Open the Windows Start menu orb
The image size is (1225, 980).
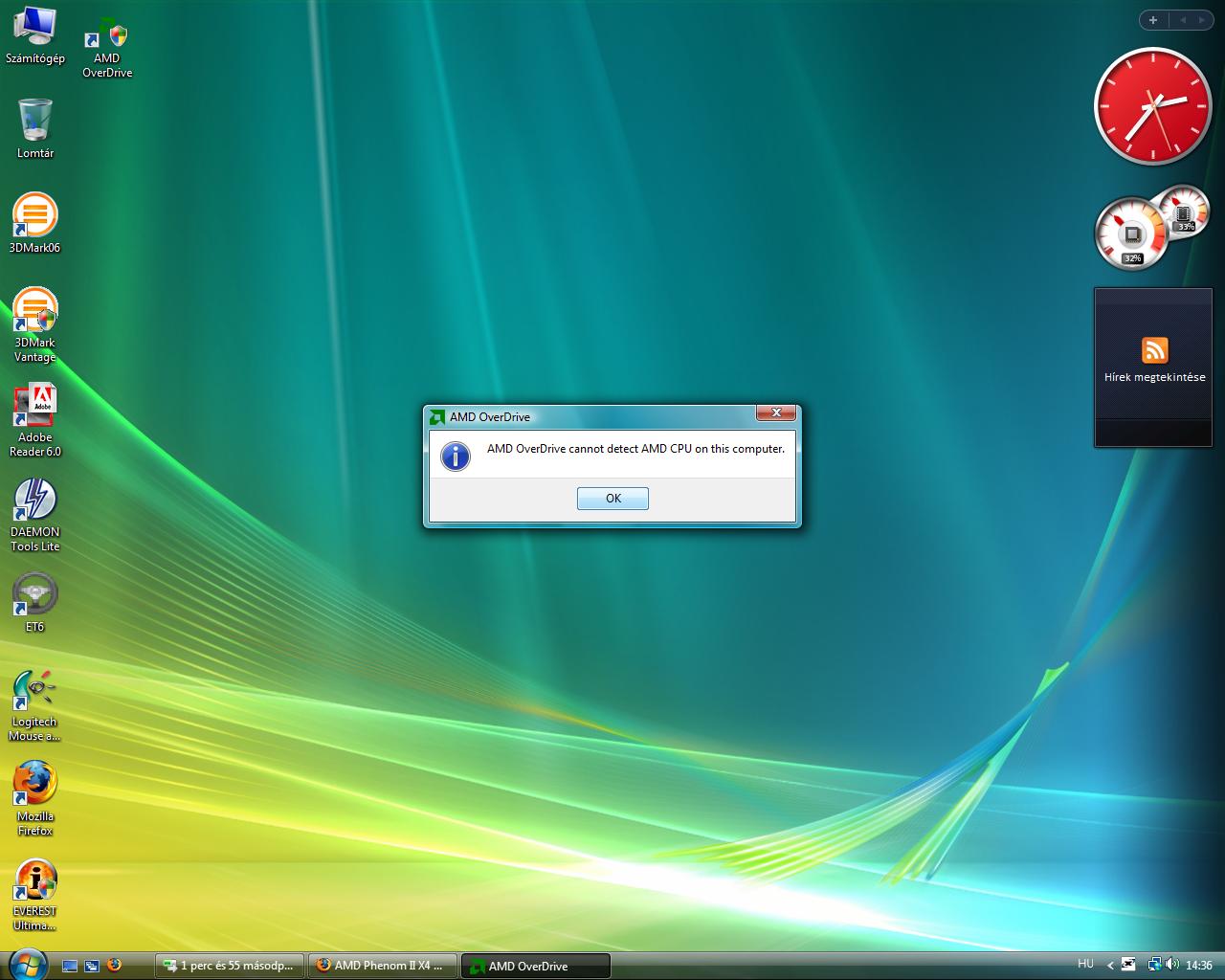coord(26,964)
